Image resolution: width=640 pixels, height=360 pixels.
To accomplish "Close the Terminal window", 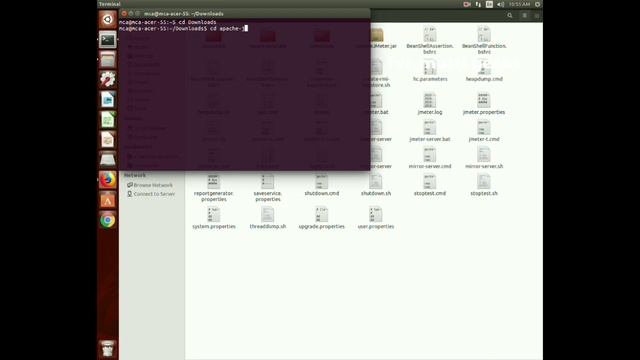I will 124,13.
